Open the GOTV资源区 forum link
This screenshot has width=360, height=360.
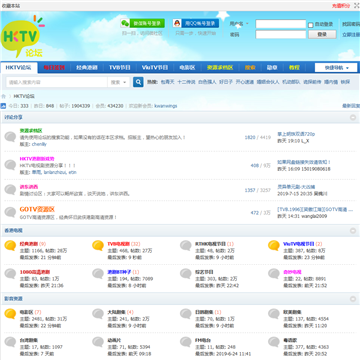coord(37,209)
